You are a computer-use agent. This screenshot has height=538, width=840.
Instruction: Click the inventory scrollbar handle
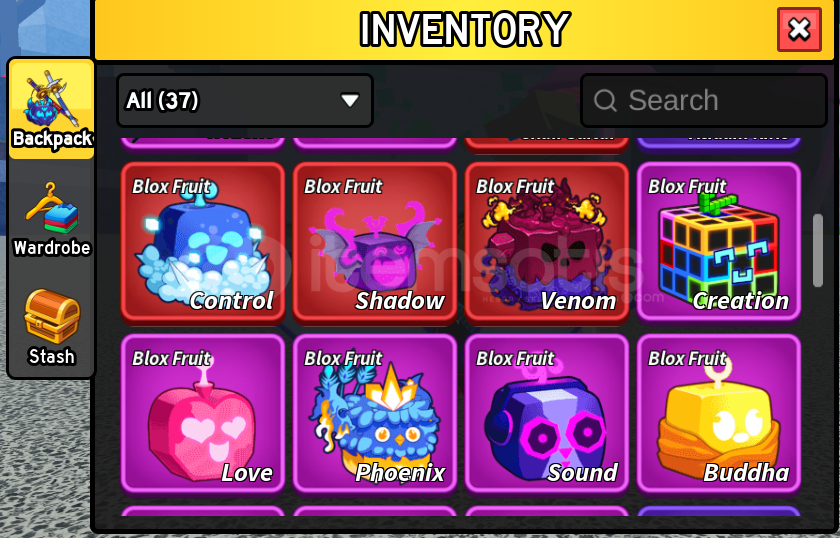click(x=818, y=251)
